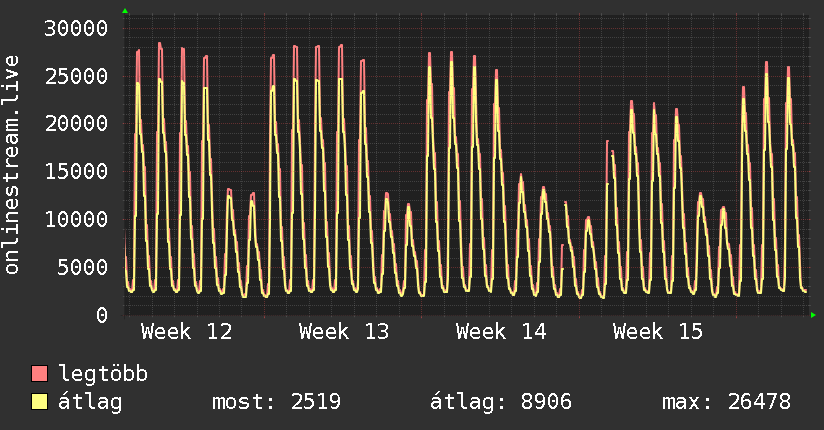
Task: Click the Week 14 axis label
Action: (501, 331)
